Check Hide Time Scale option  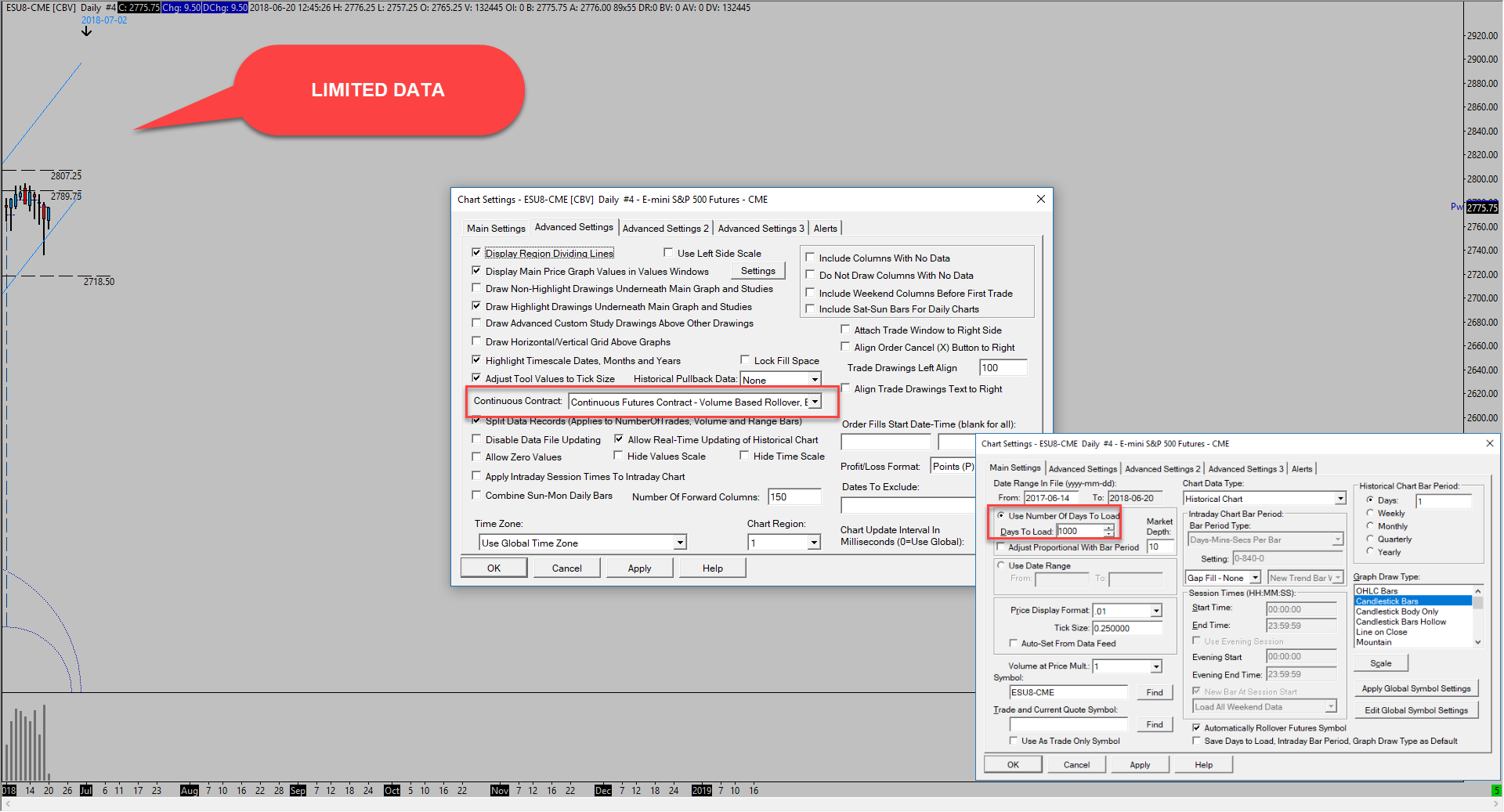(x=745, y=456)
